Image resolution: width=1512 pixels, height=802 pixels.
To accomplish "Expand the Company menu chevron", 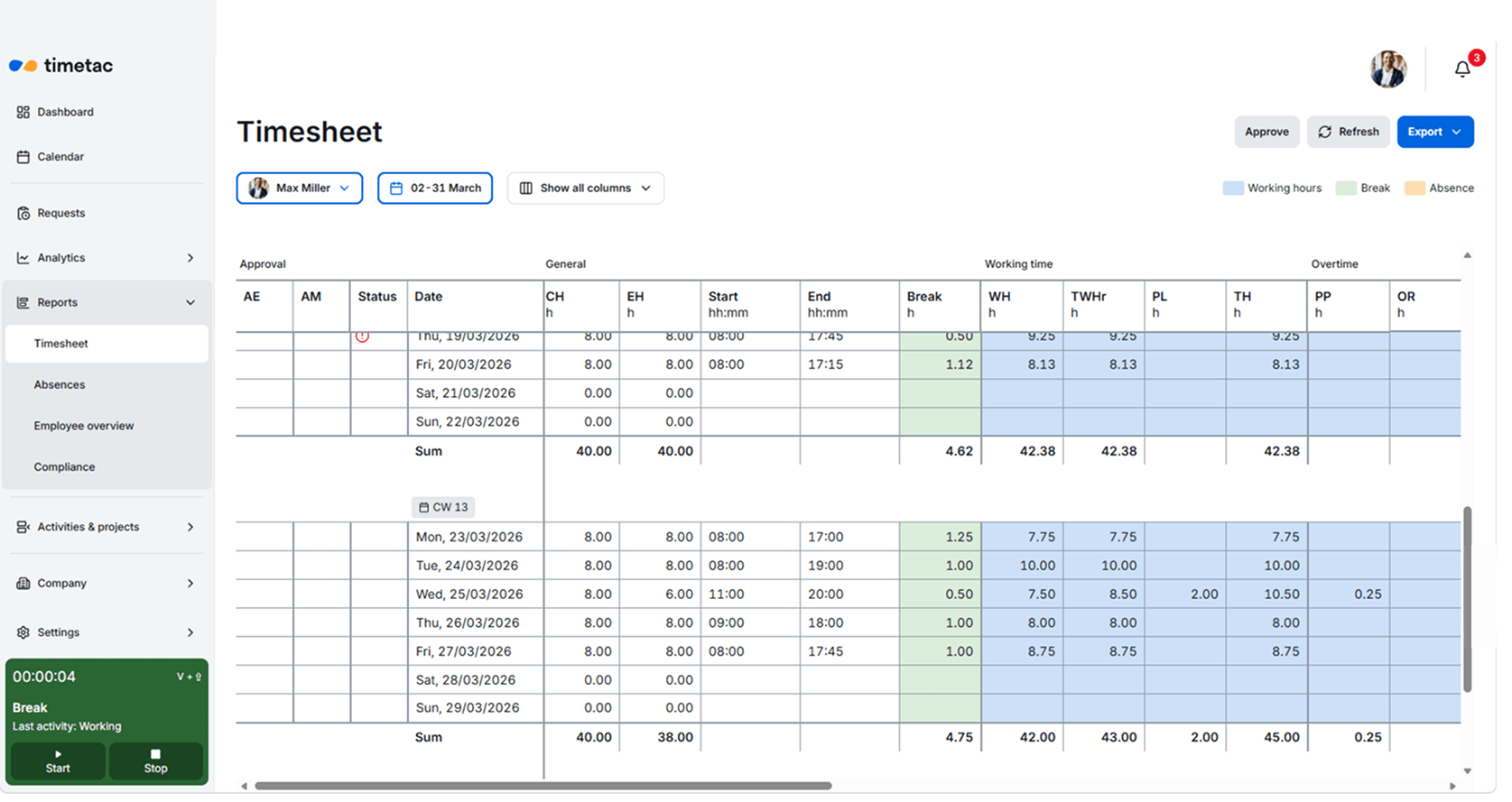I will [190, 584].
